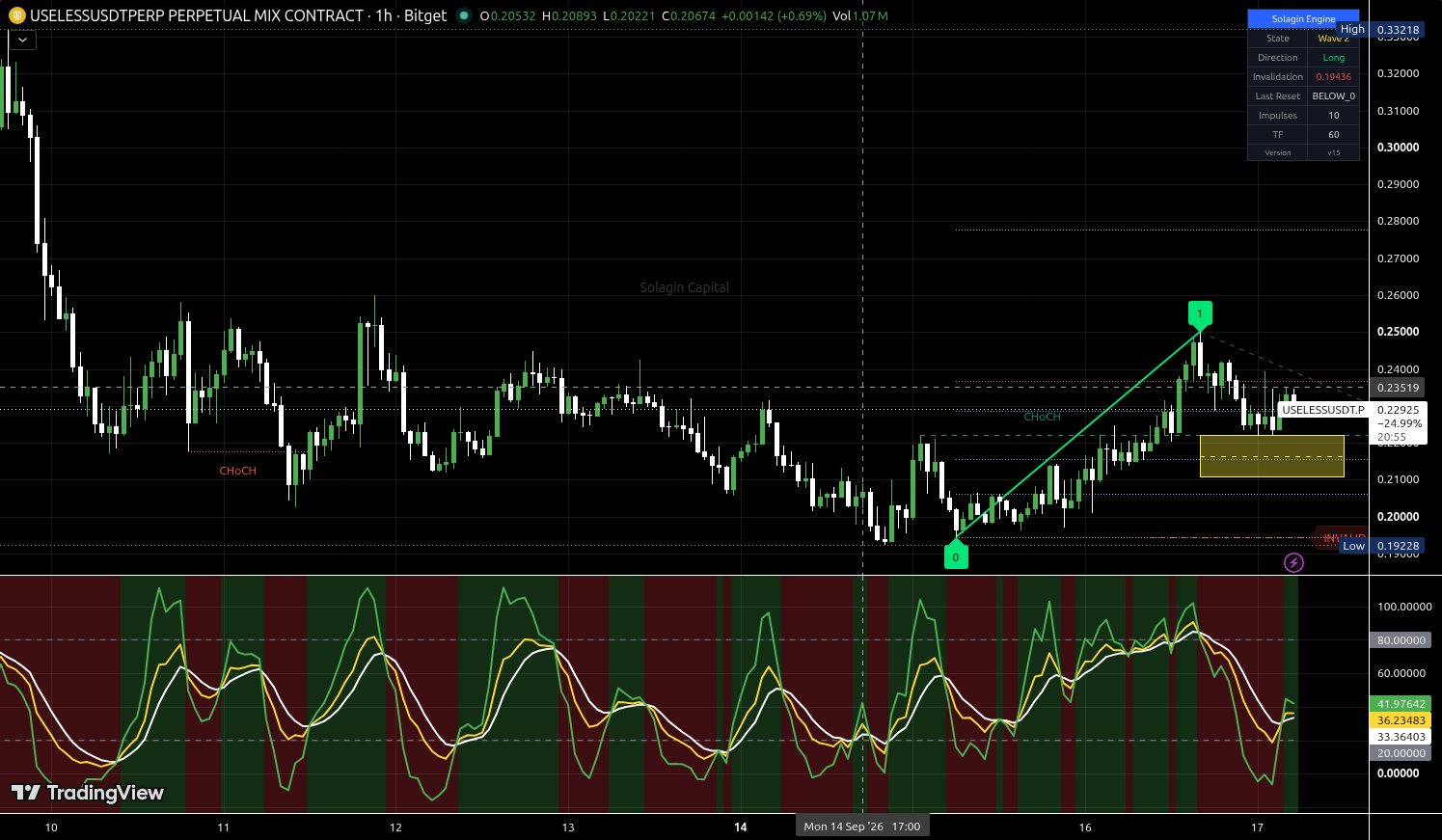Click the low value L 0.20221
This screenshot has height=840, width=1442.
(629, 15)
